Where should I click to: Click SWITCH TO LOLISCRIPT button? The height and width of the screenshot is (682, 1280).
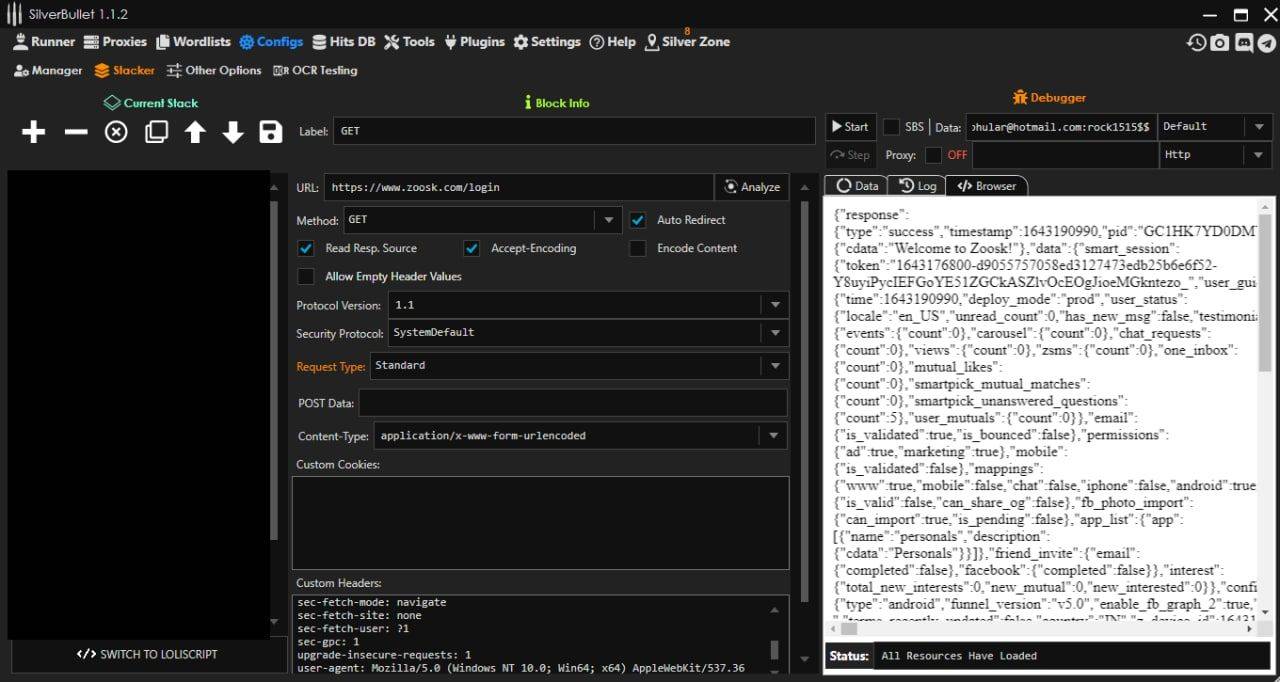coord(147,654)
